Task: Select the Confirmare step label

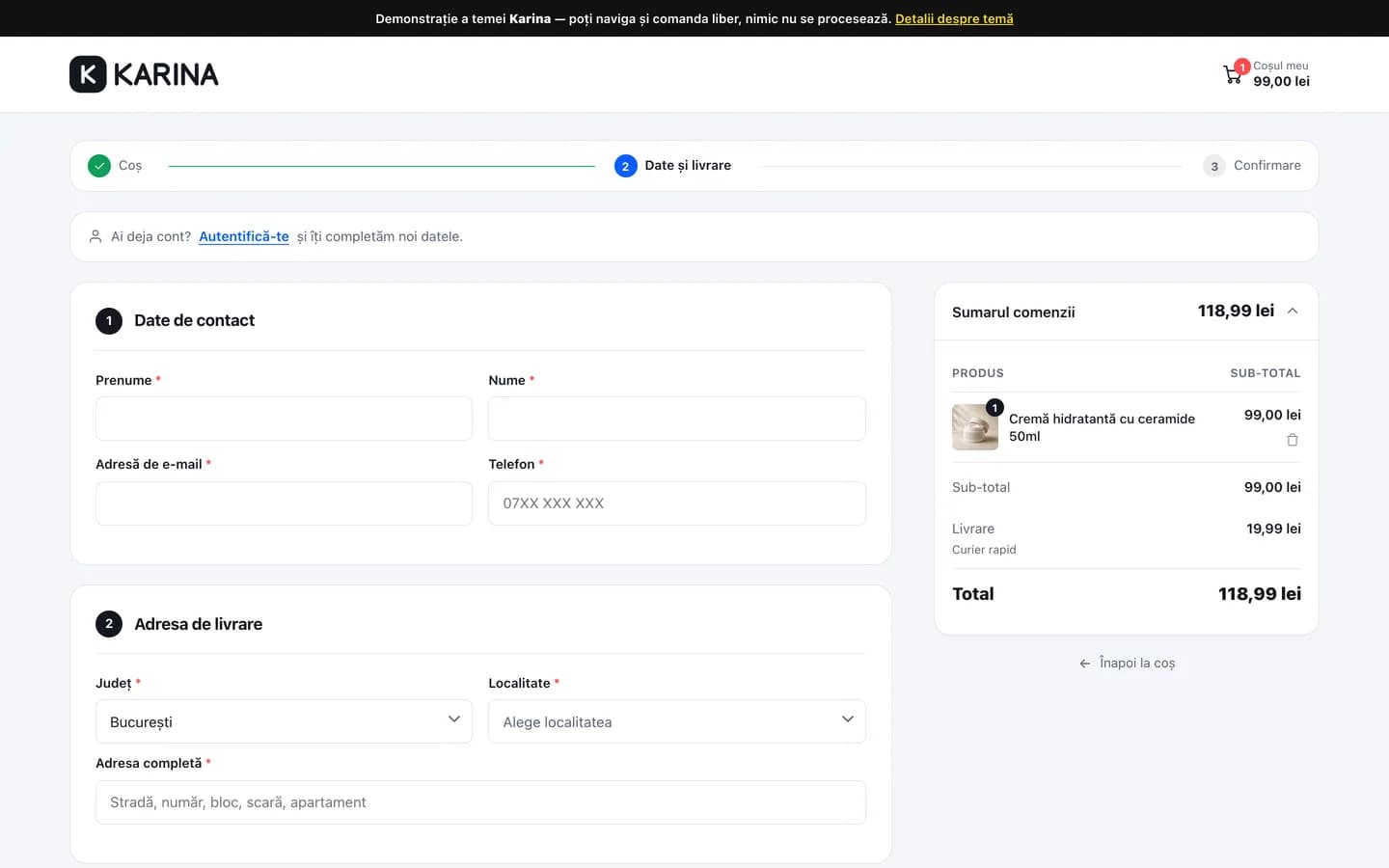Action: point(1267,166)
